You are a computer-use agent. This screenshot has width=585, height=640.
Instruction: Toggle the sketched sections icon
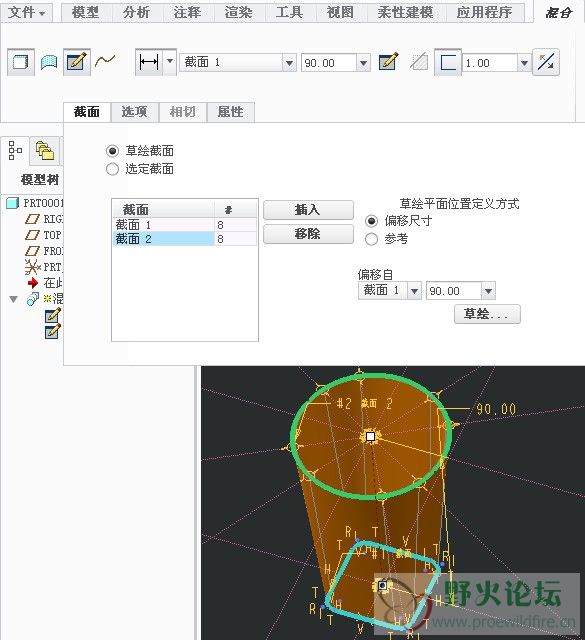click(77, 62)
